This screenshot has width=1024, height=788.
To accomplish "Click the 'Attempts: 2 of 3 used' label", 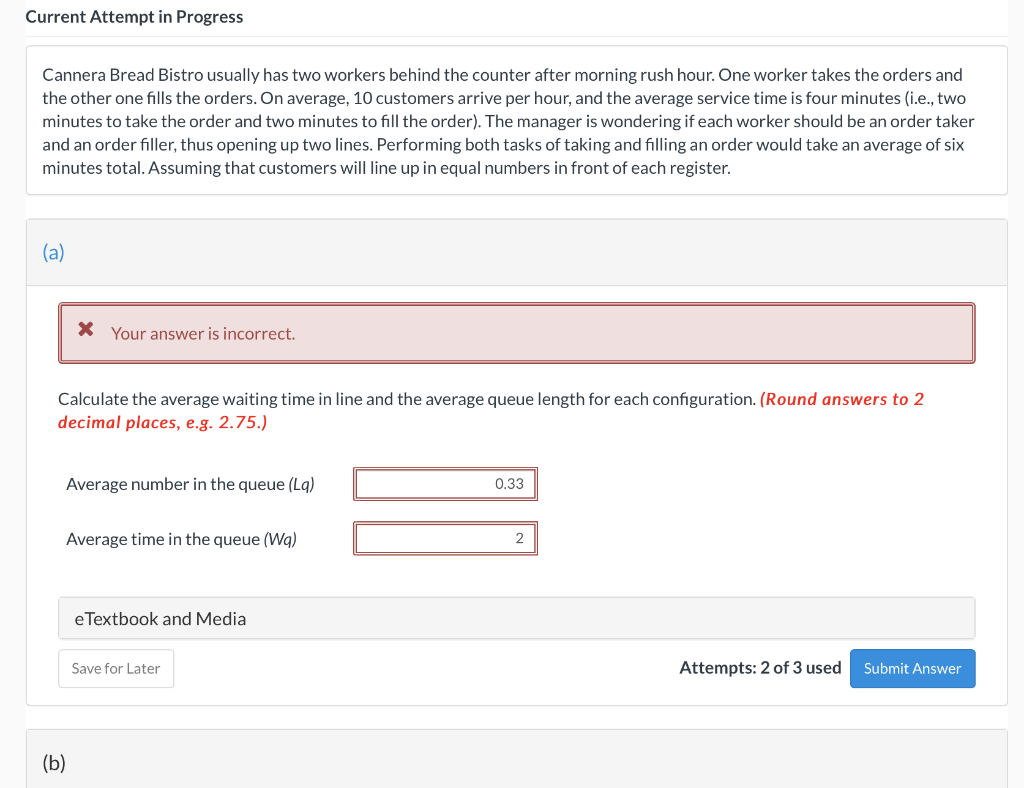I will (760, 667).
